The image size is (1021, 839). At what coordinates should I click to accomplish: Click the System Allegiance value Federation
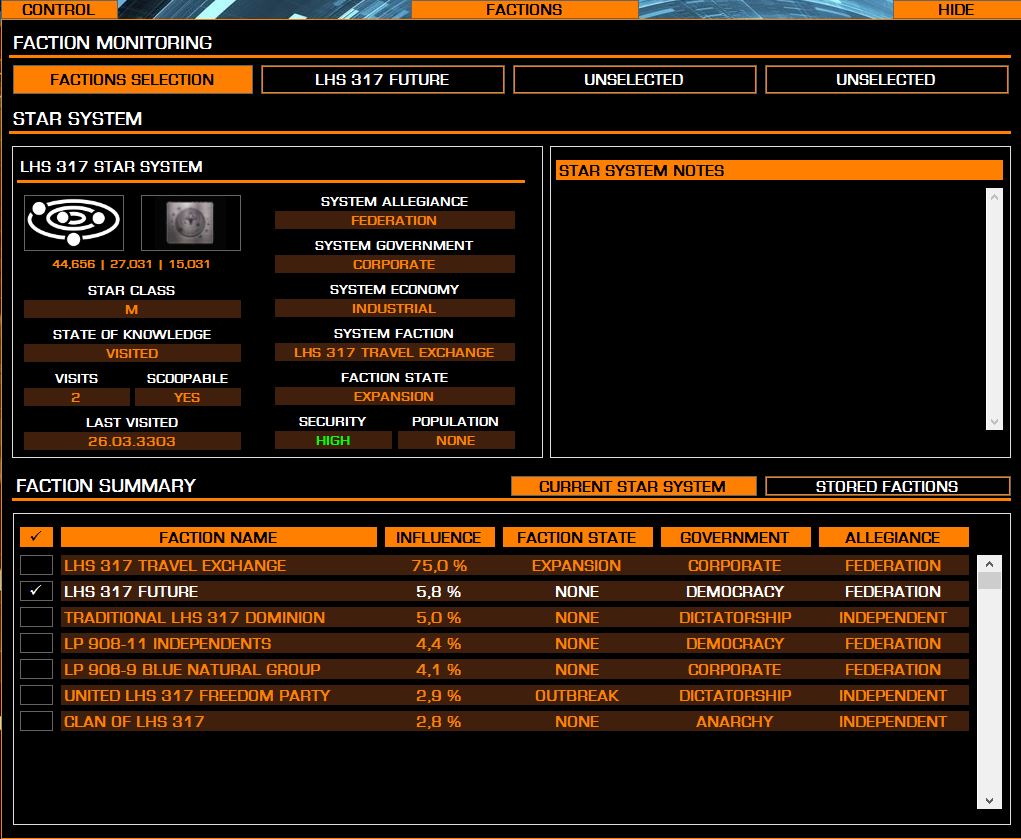point(395,220)
